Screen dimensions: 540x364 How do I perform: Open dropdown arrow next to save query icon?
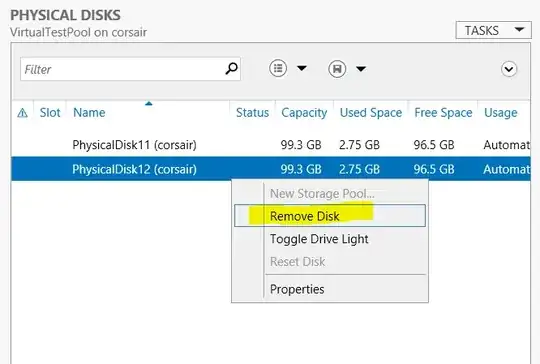click(x=361, y=69)
